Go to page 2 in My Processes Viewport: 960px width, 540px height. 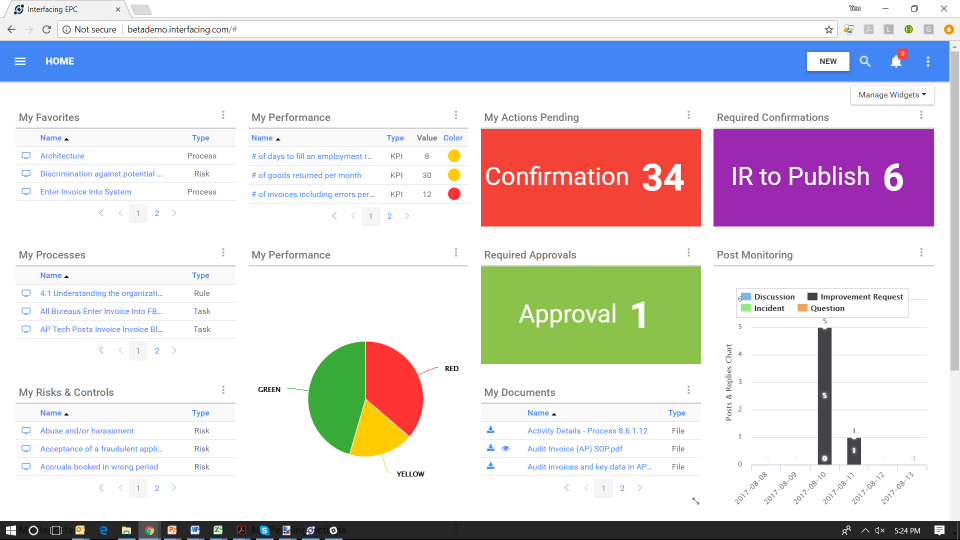tap(157, 351)
